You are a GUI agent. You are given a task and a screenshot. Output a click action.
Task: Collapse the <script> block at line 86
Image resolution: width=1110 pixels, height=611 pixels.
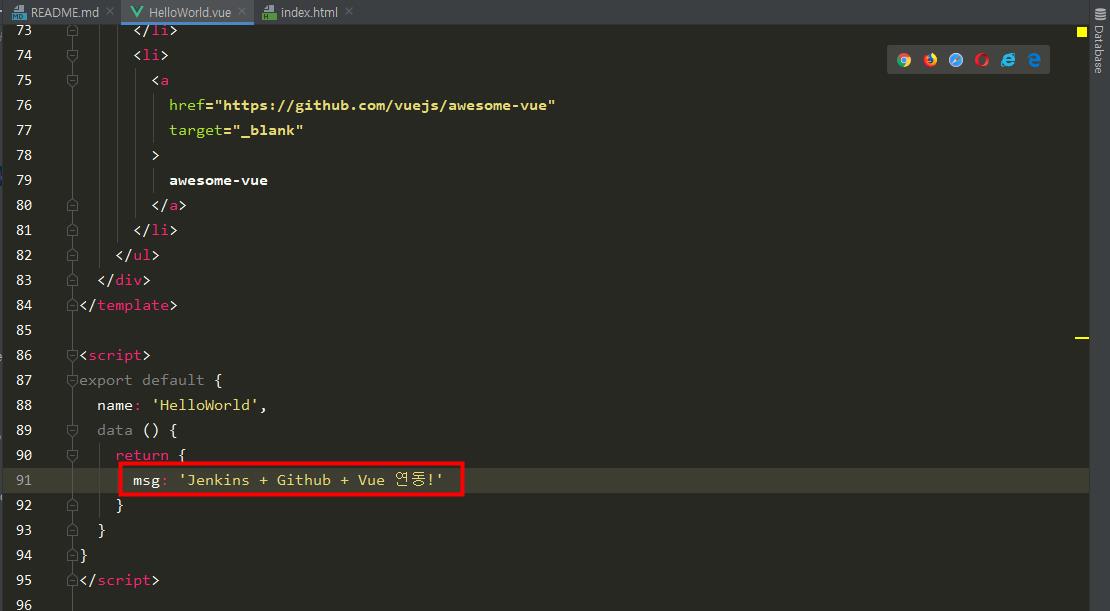72,355
